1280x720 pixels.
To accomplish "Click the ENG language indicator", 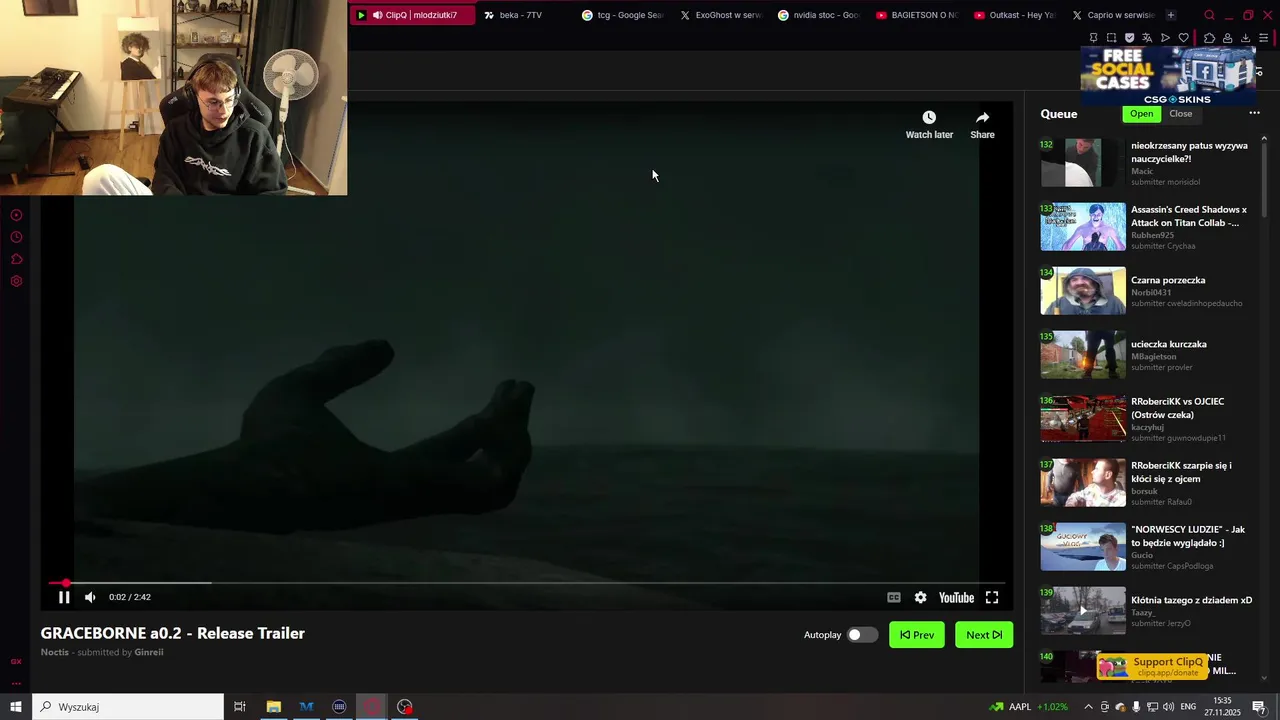I will click(1188, 707).
